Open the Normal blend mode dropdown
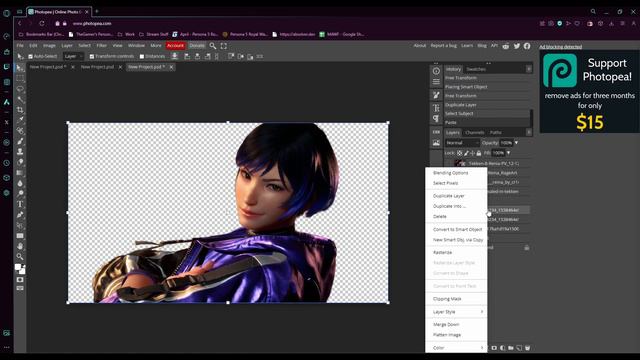640x360 pixels. [x=462, y=143]
